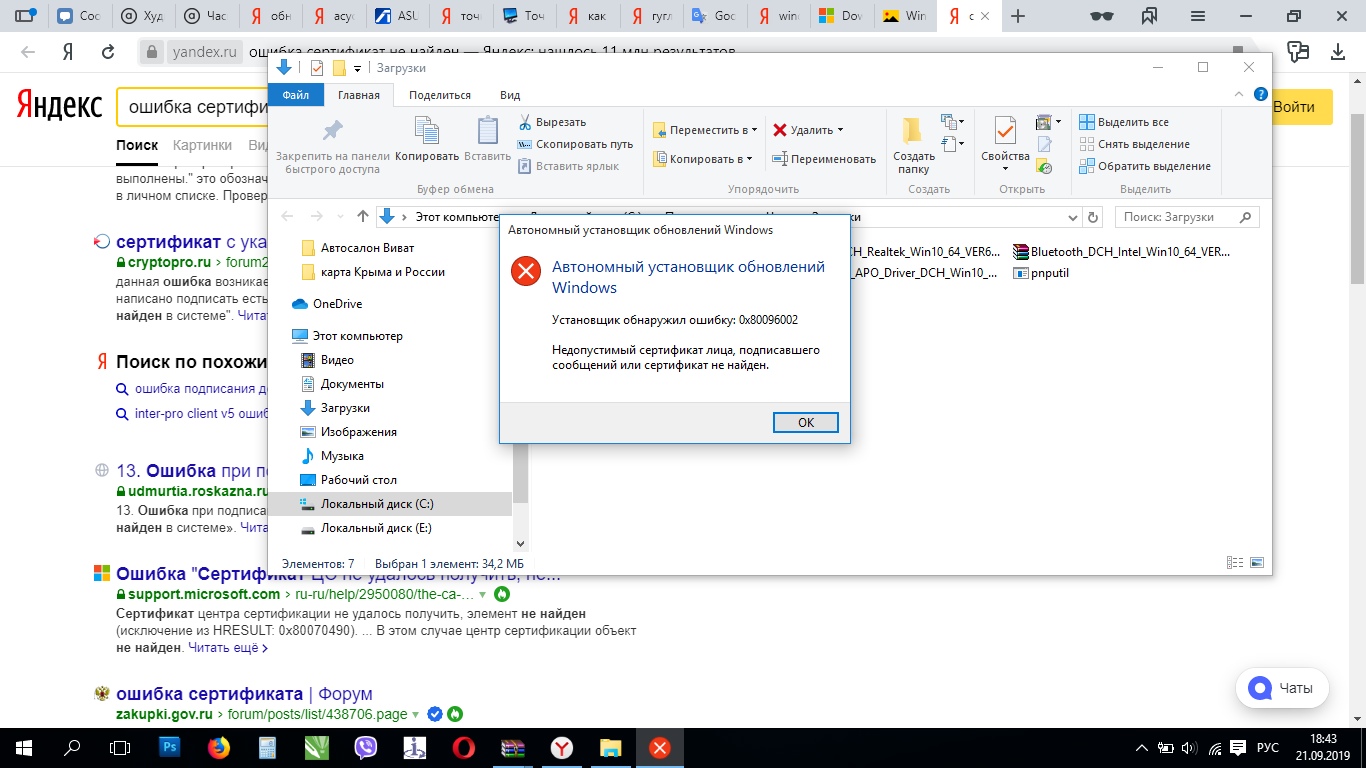
Task: Open Автосалон Виват folder
Action: 367,248
